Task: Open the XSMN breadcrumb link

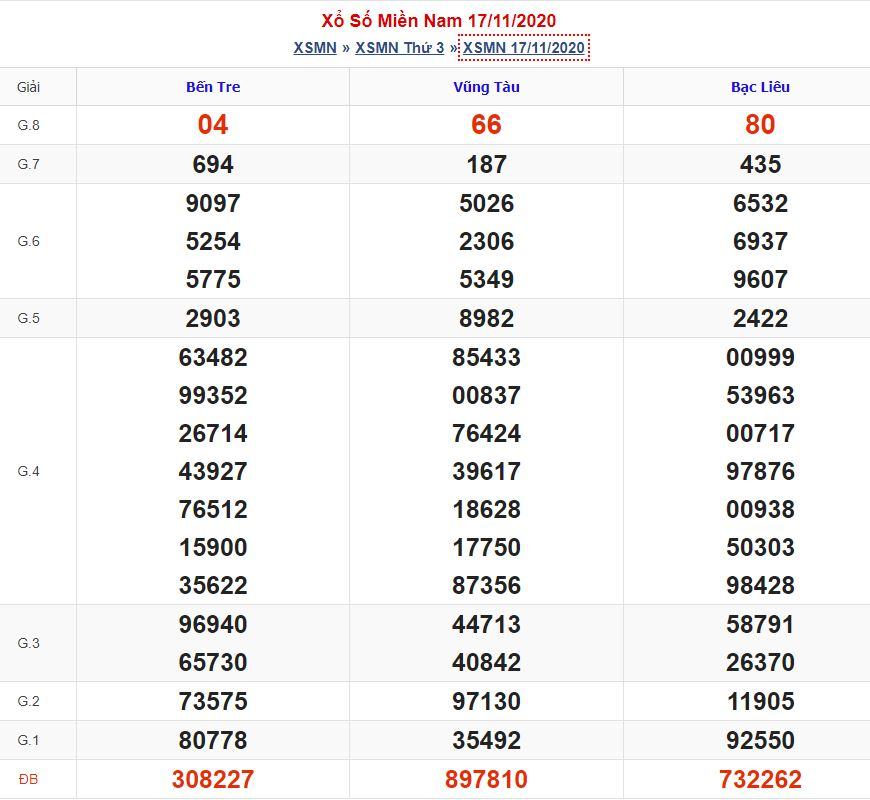Action: pyautogui.click(x=315, y=48)
